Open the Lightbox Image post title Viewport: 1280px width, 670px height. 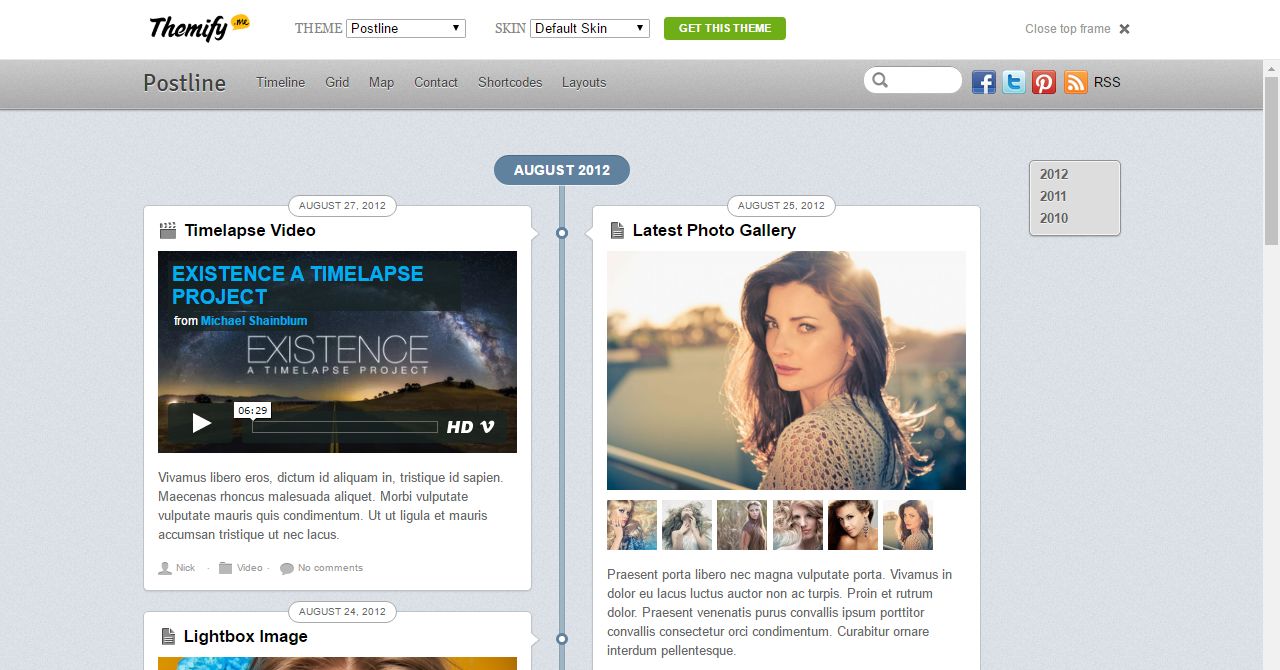[246, 636]
